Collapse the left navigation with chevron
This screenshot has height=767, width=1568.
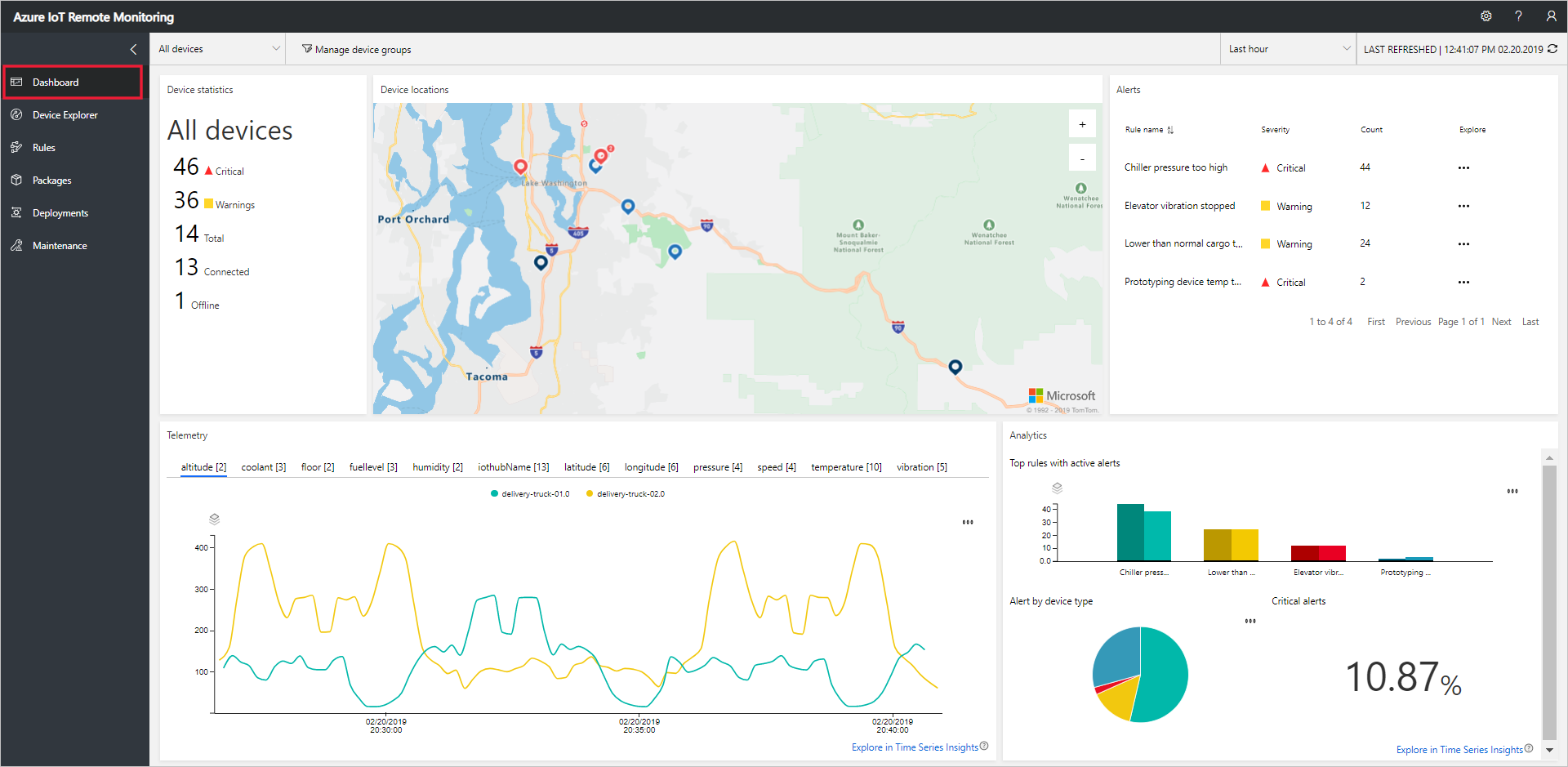[x=134, y=49]
